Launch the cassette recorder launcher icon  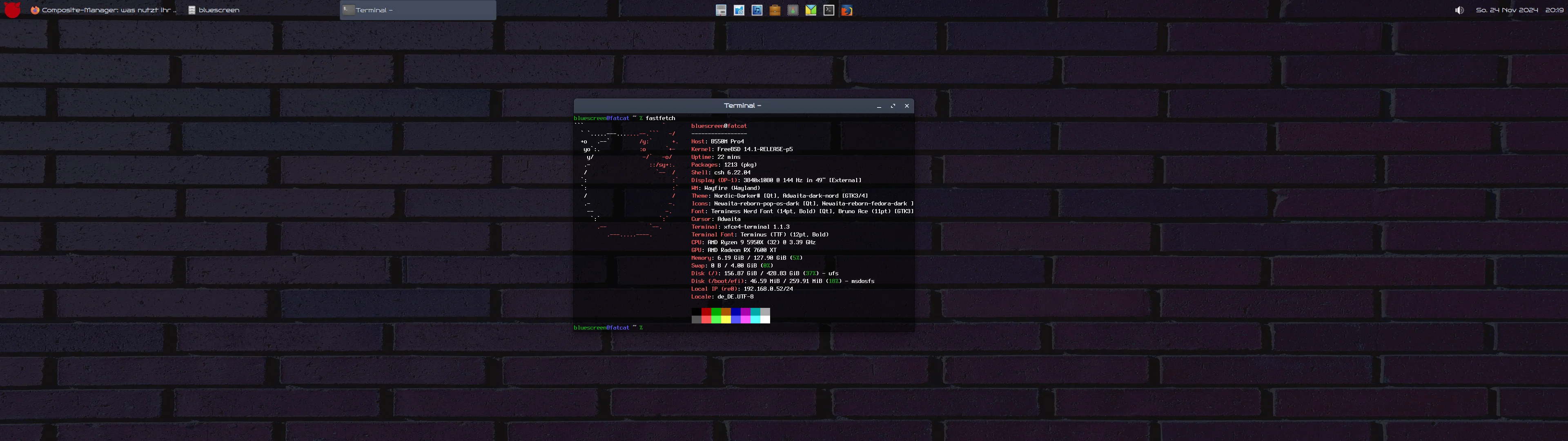pos(721,10)
